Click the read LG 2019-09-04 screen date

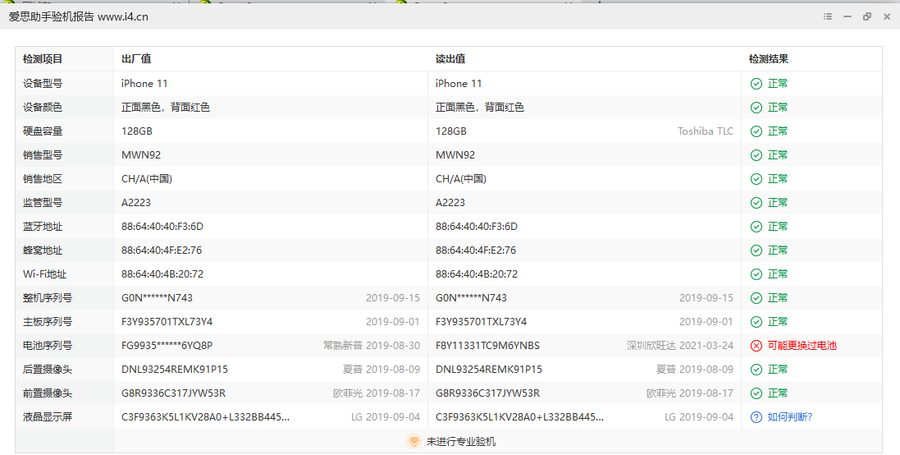tap(699, 417)
